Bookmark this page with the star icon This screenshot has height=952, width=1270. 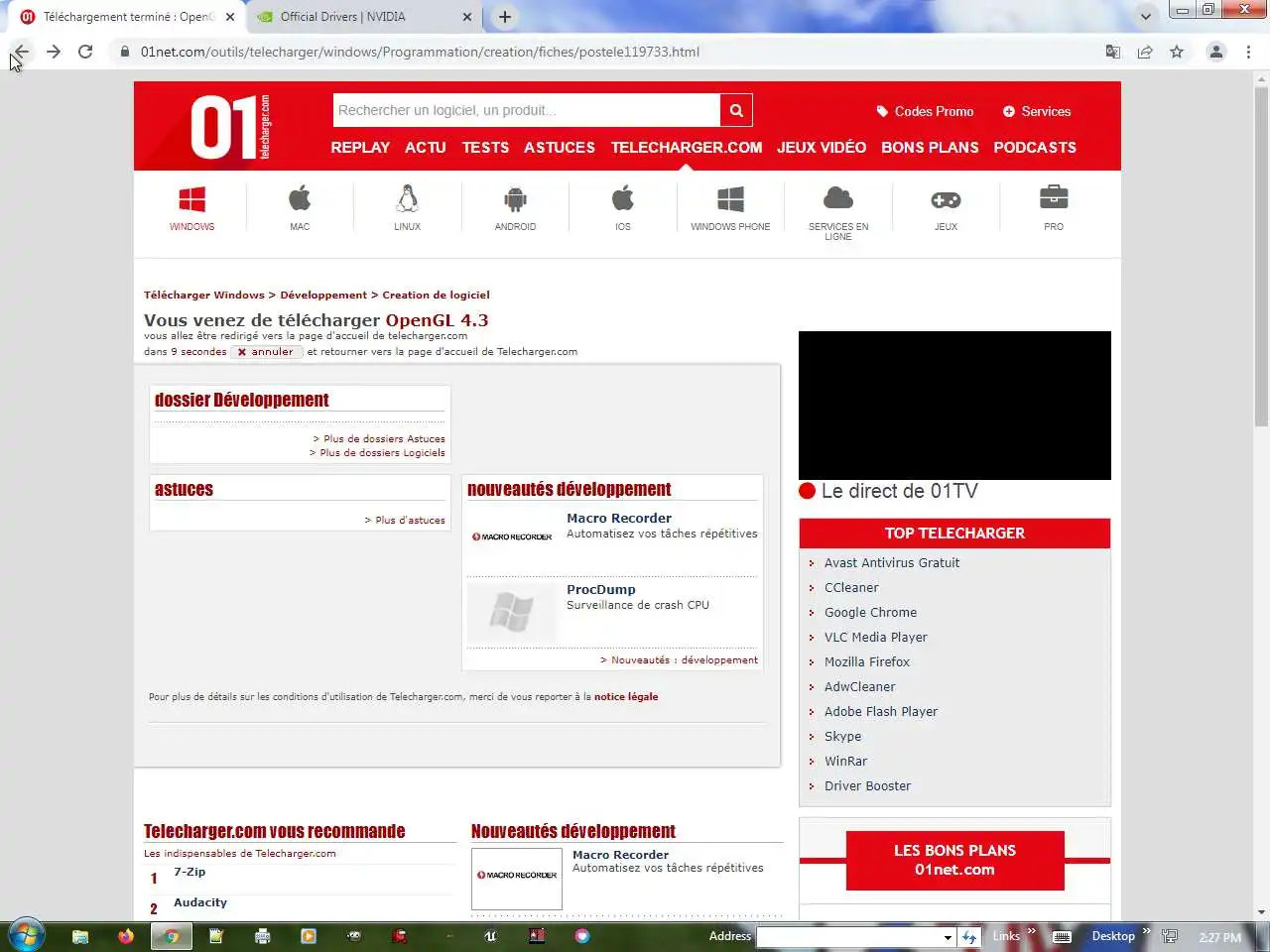click(1177, 52)
